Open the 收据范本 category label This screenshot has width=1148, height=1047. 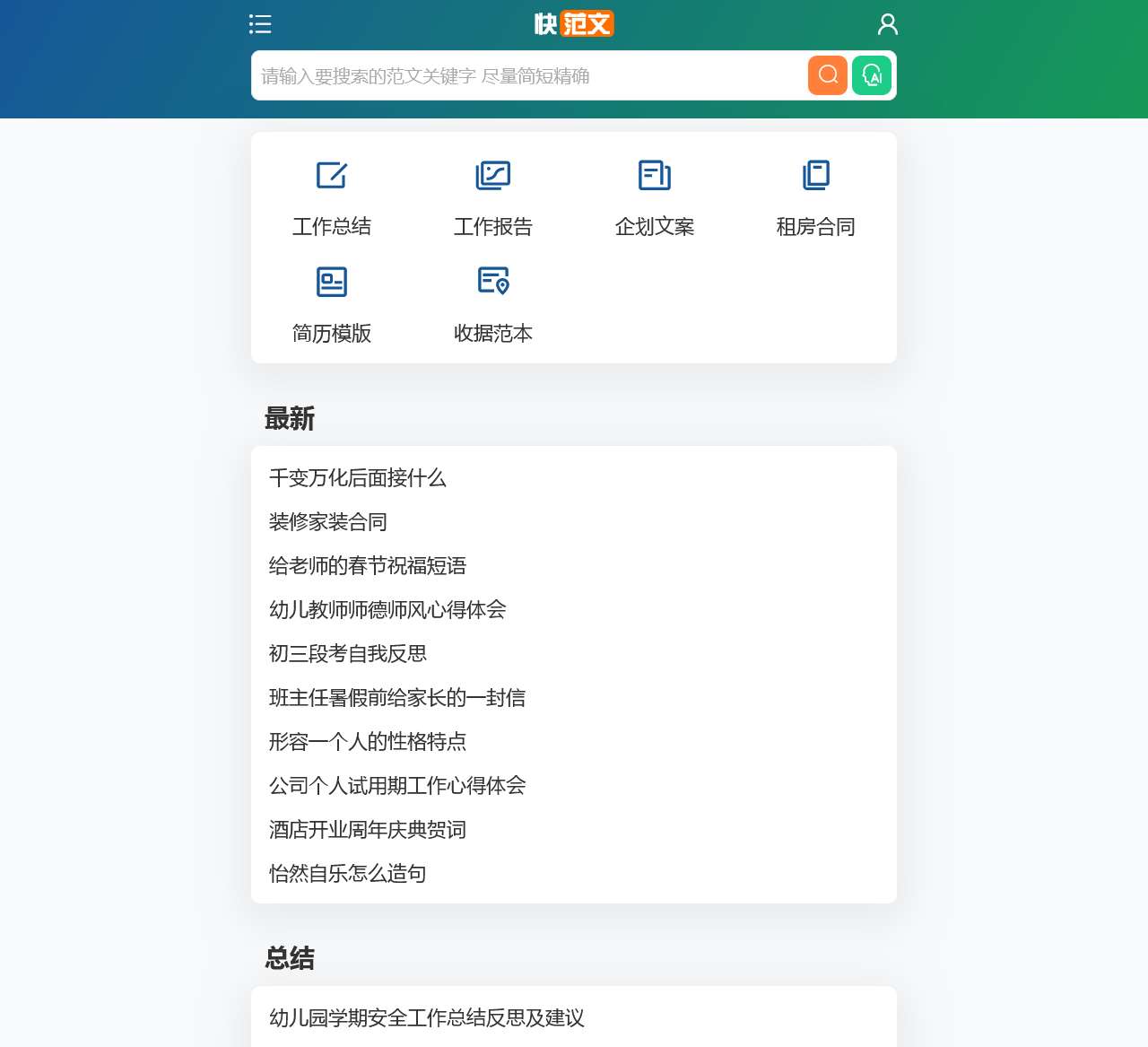493,334
